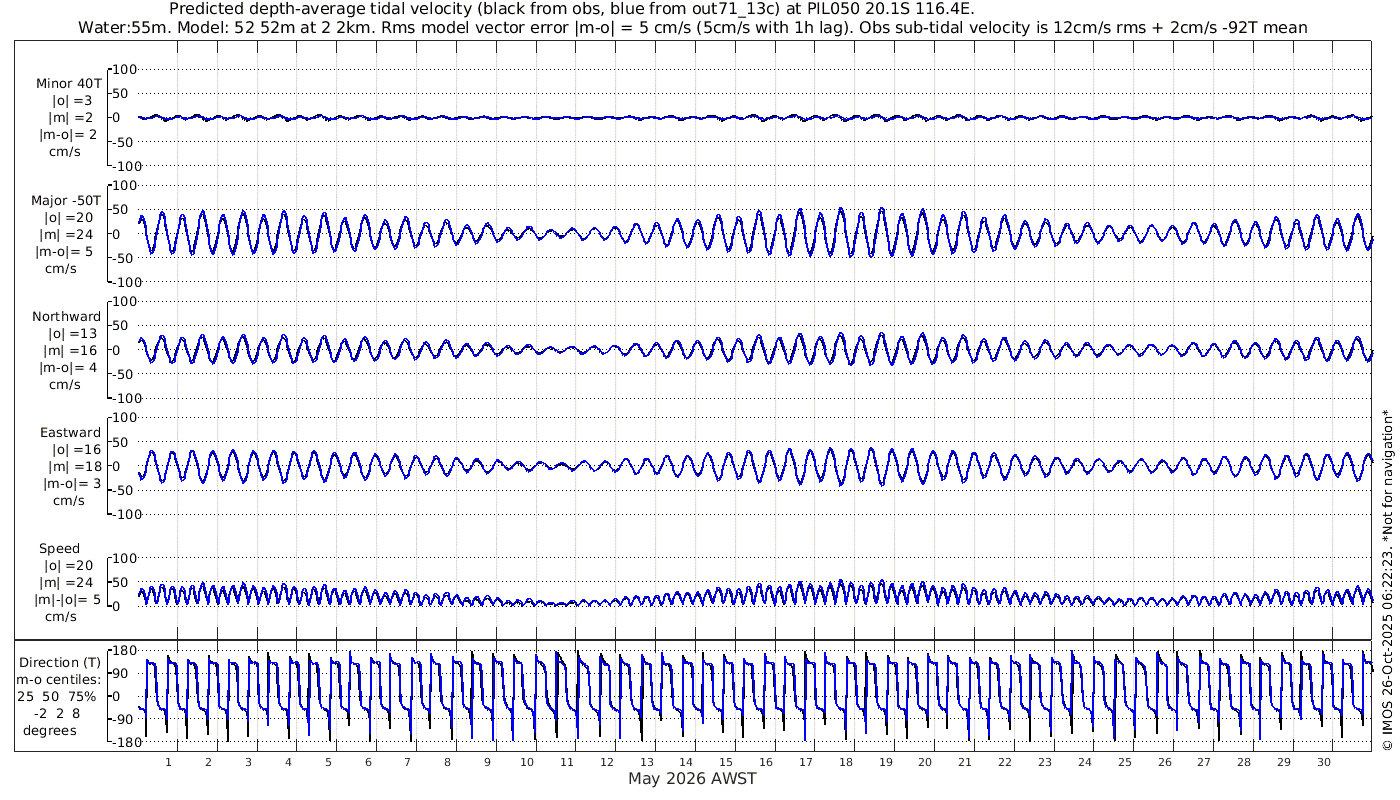Select '|o| =3' in the Minor panel
1400x800 pixels.
[72, 101]
